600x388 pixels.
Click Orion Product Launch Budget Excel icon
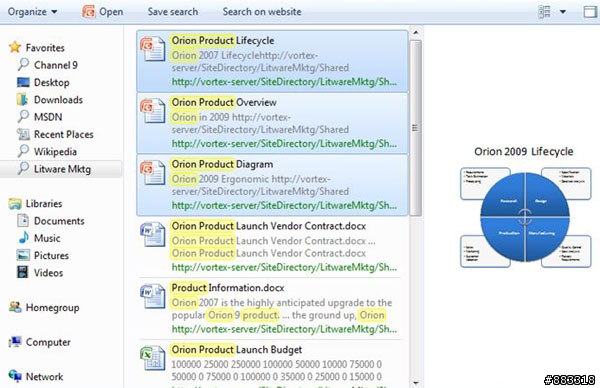153,358
